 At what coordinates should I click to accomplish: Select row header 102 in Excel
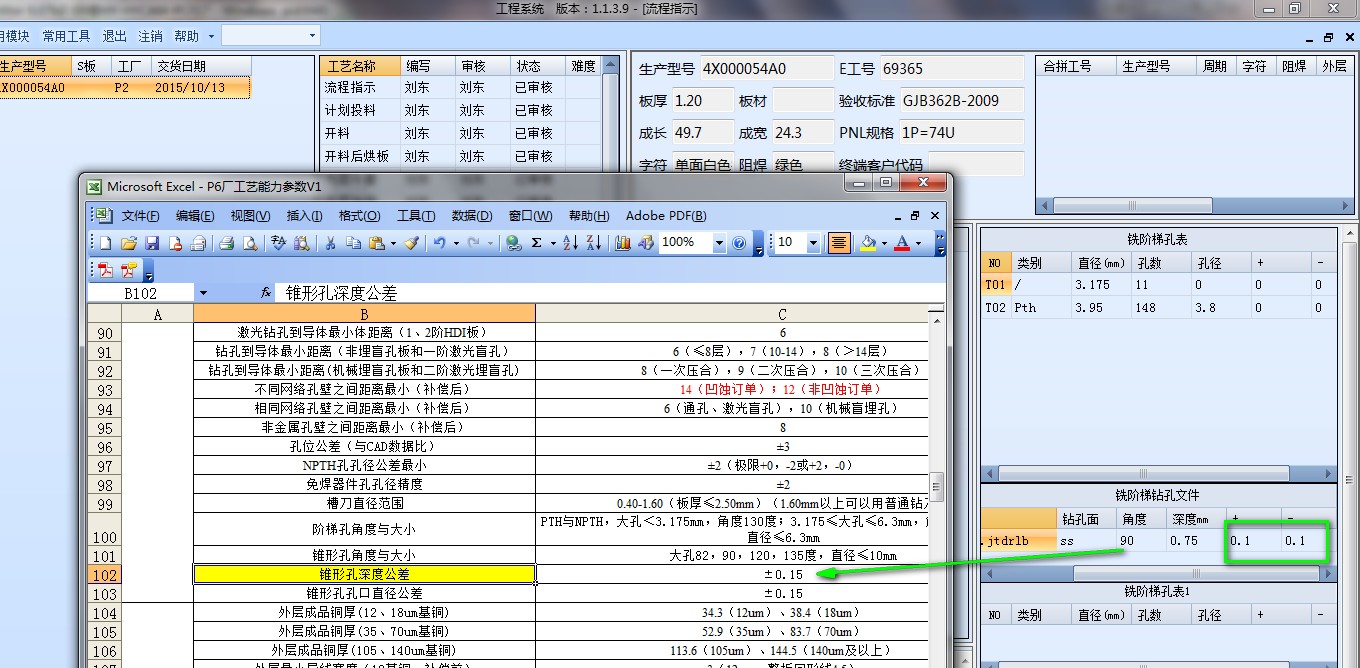click(x=105, y=575)
